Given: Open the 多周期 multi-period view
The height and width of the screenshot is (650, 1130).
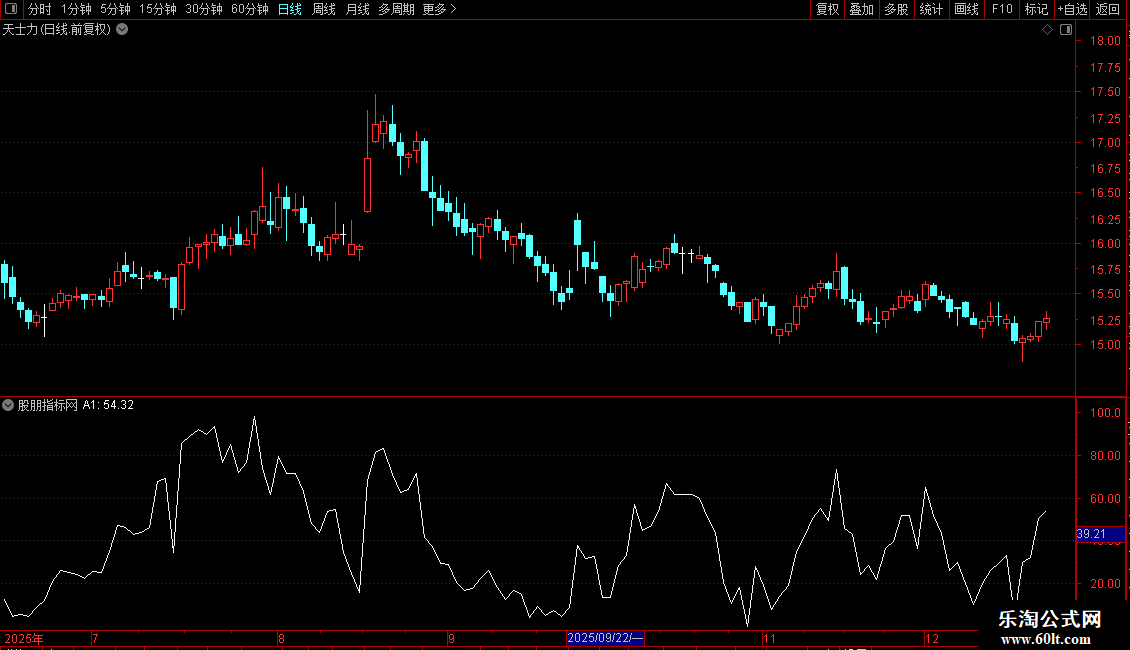Looking at the screenshot, I should tap(396, 9).
